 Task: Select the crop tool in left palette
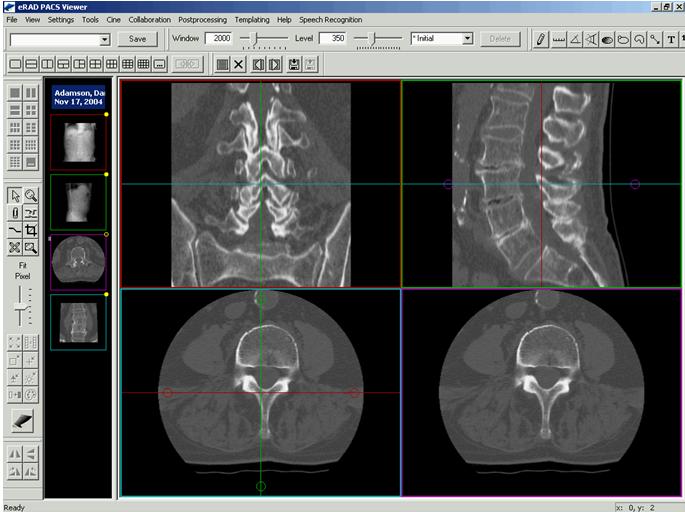[31, 230]
